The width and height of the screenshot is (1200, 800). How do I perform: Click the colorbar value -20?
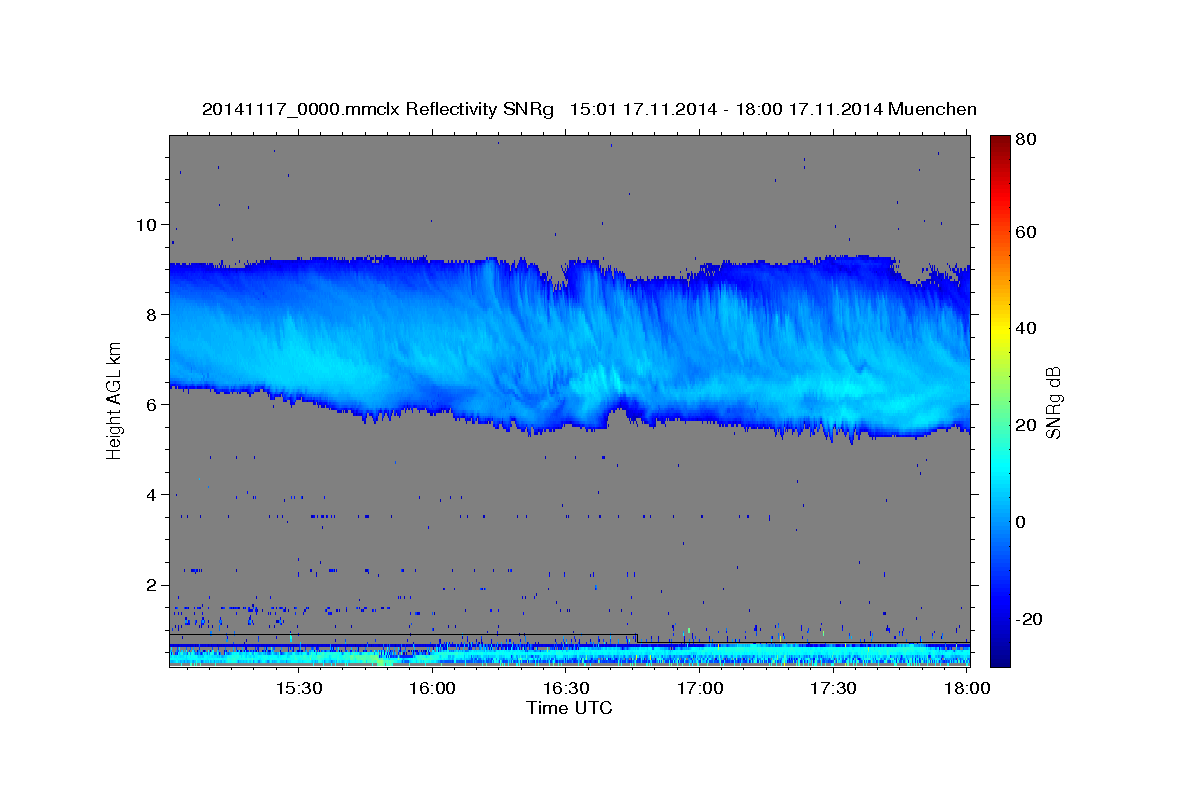click(x=1028, y=619)
